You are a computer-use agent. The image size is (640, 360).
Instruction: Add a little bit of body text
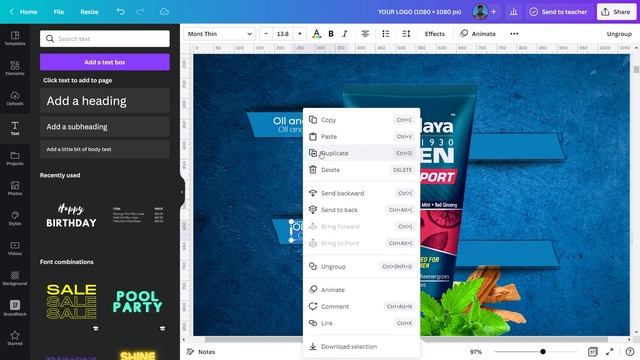[105, 149]
